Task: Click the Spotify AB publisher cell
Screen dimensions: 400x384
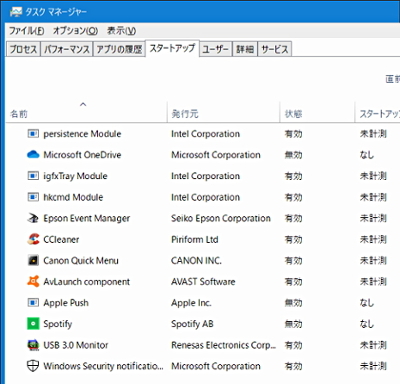Action: [192, 324]
